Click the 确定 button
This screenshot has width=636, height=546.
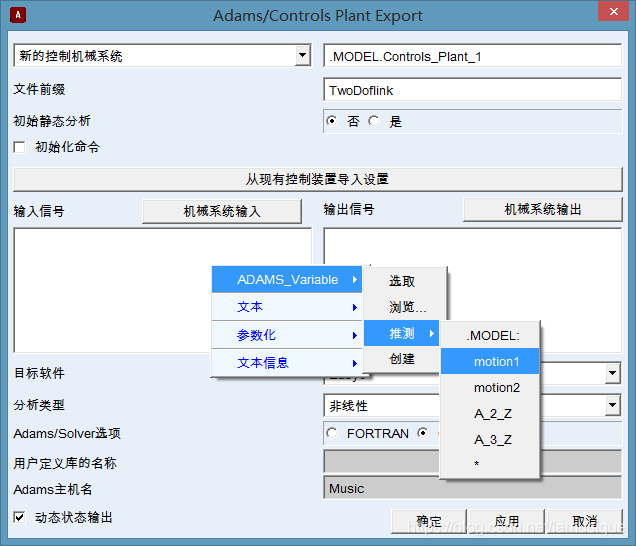[x=429, y=521]
